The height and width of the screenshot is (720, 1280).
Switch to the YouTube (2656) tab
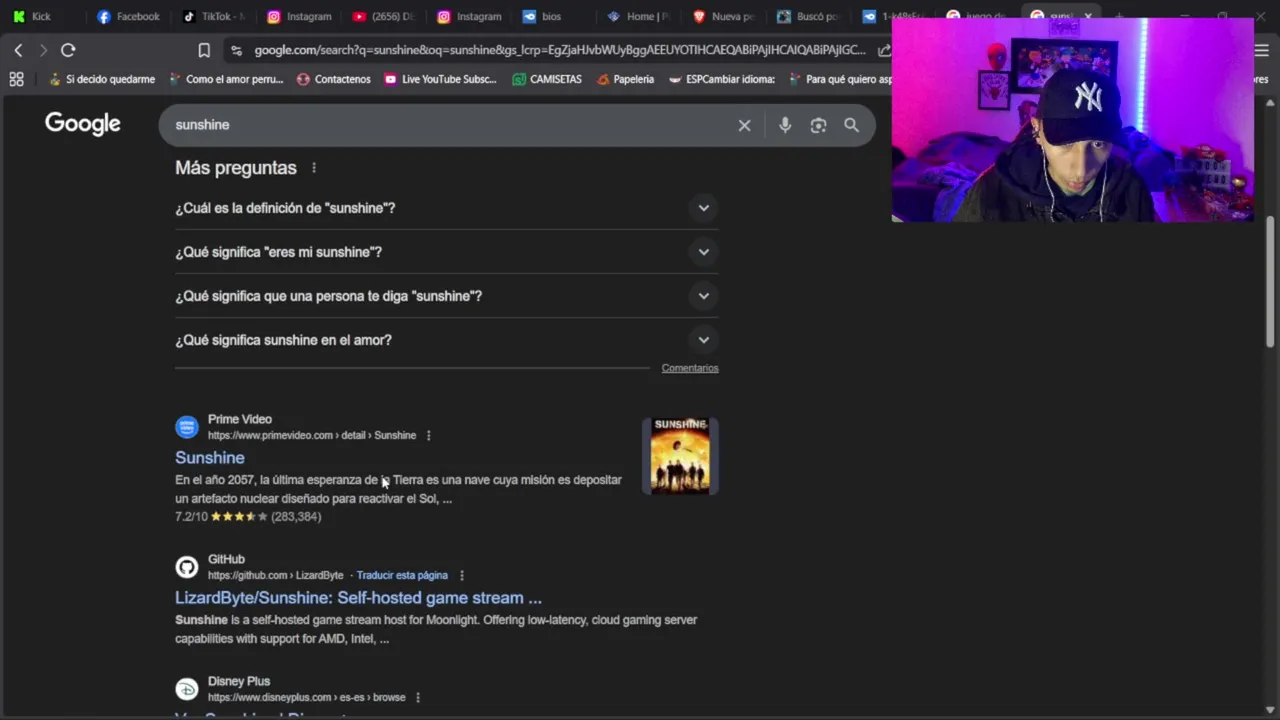[384, 16]
